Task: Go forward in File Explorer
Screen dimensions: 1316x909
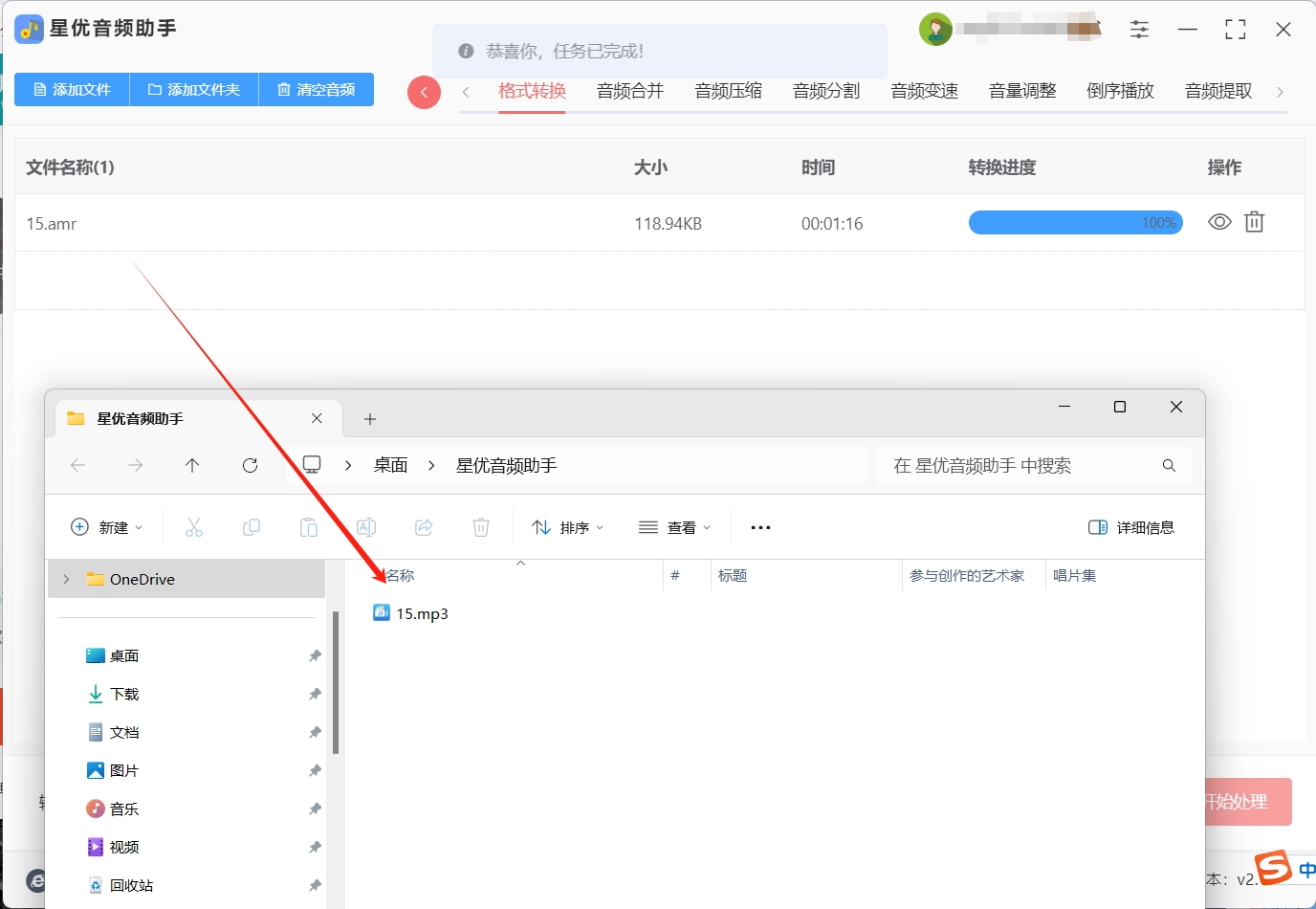Action: [x=136, y=465]
